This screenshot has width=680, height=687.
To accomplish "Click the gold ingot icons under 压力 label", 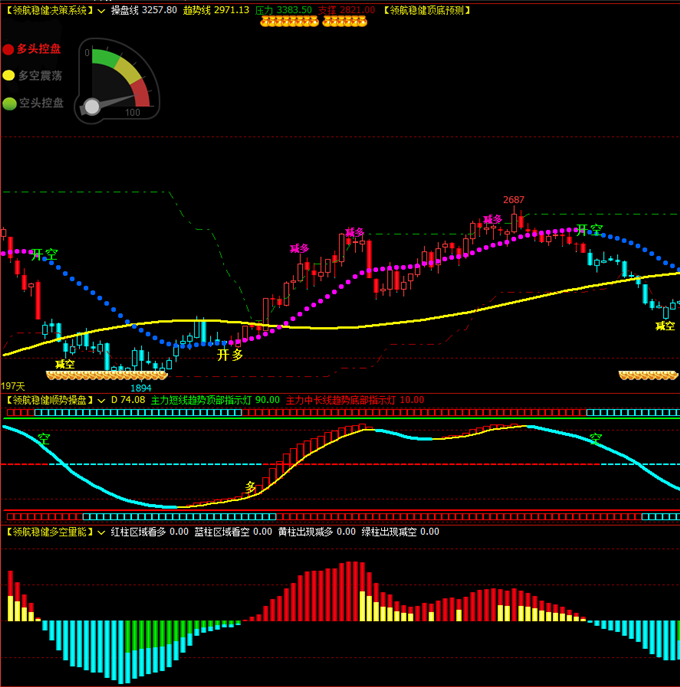I will (x=283, y=19).
